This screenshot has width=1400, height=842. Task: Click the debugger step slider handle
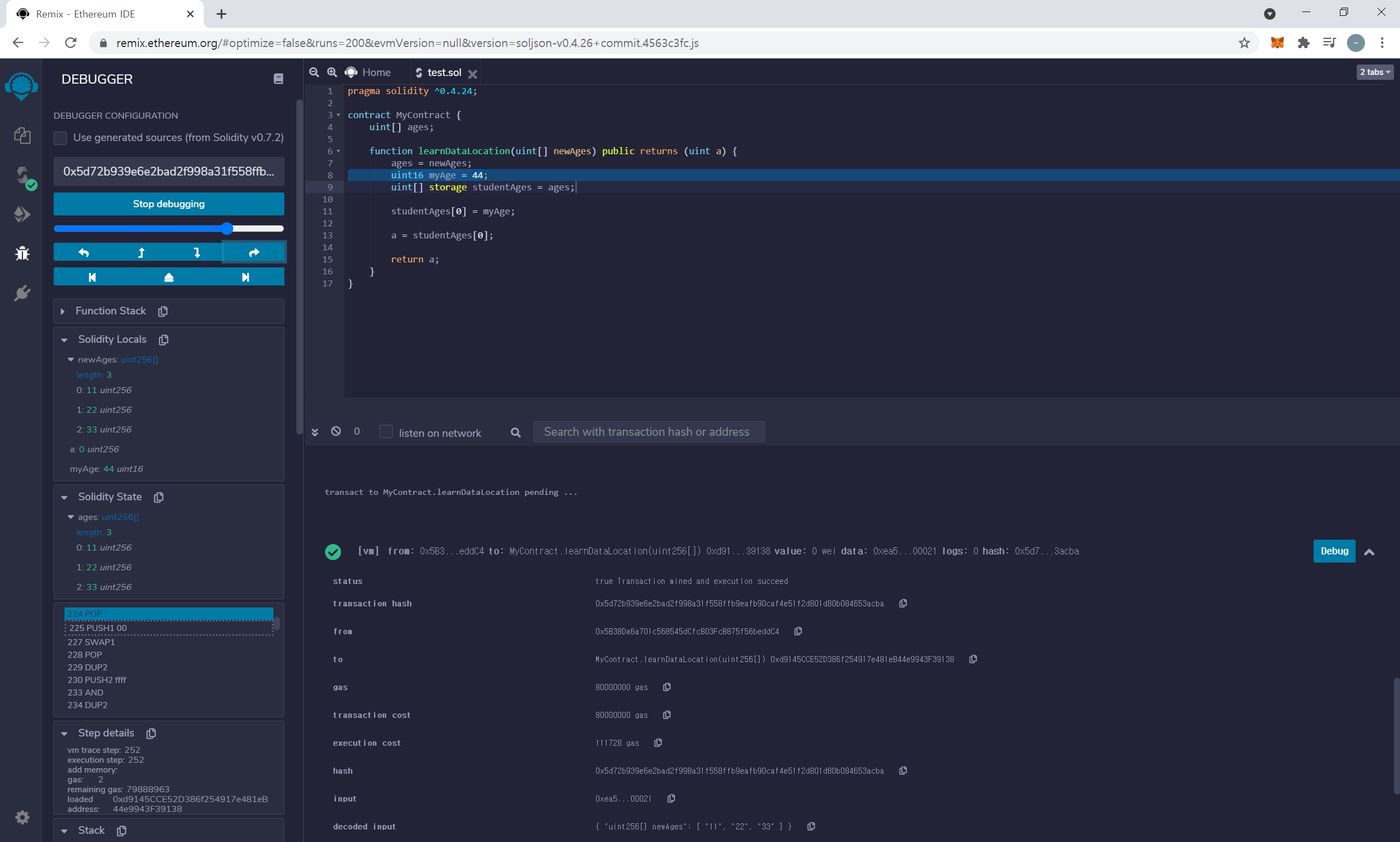point(227,228)
